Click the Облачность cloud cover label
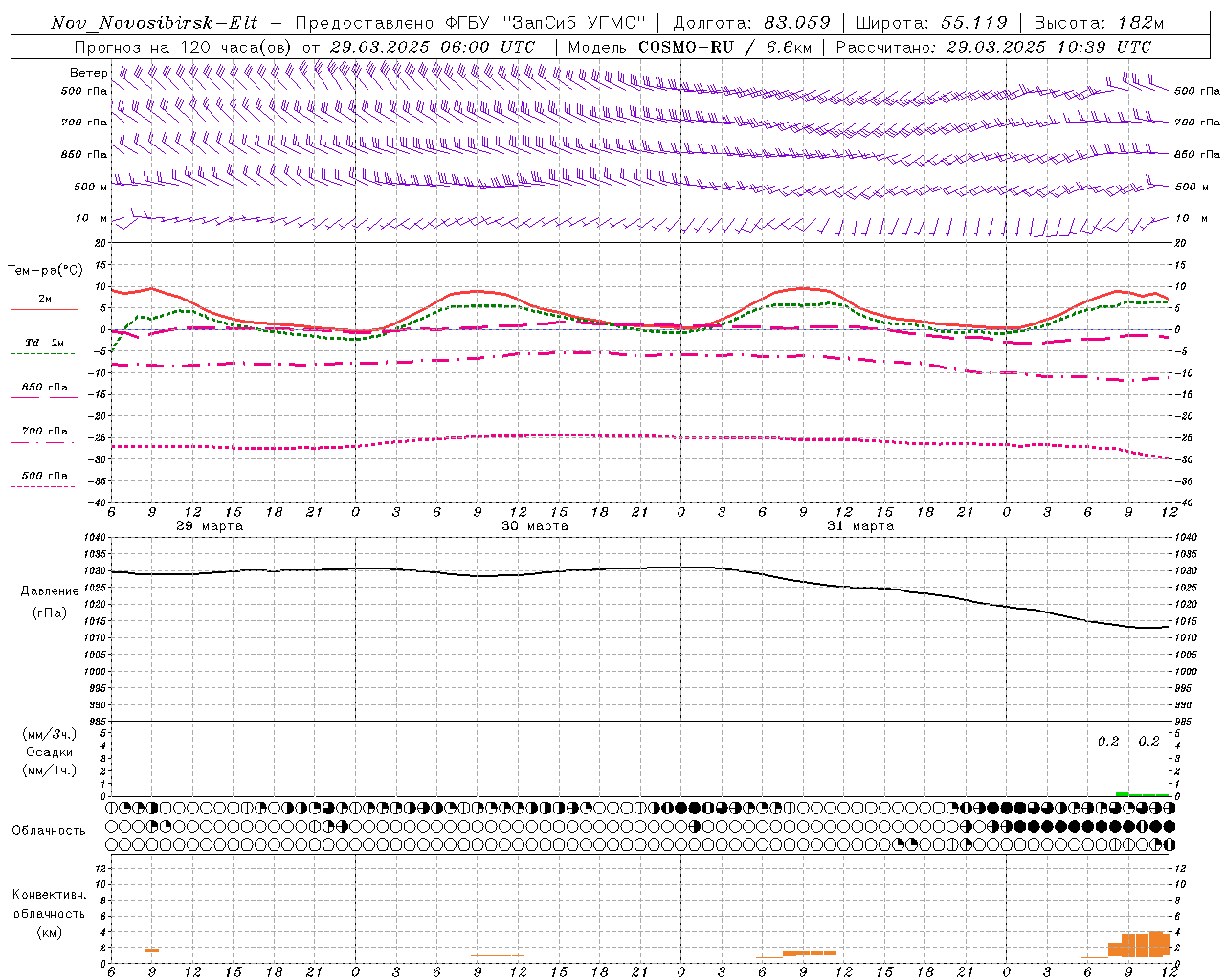 [x=49, y=831]
